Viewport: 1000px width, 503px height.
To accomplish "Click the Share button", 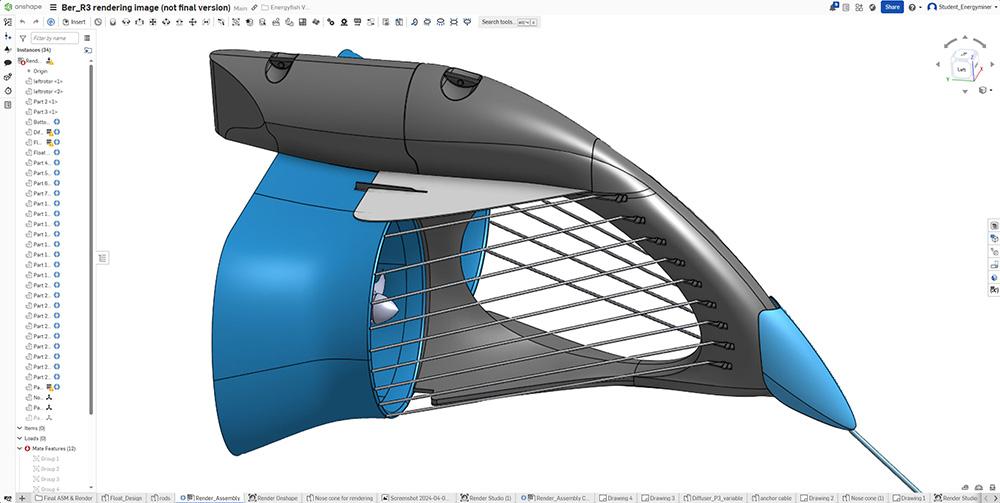I will (892, 7).
